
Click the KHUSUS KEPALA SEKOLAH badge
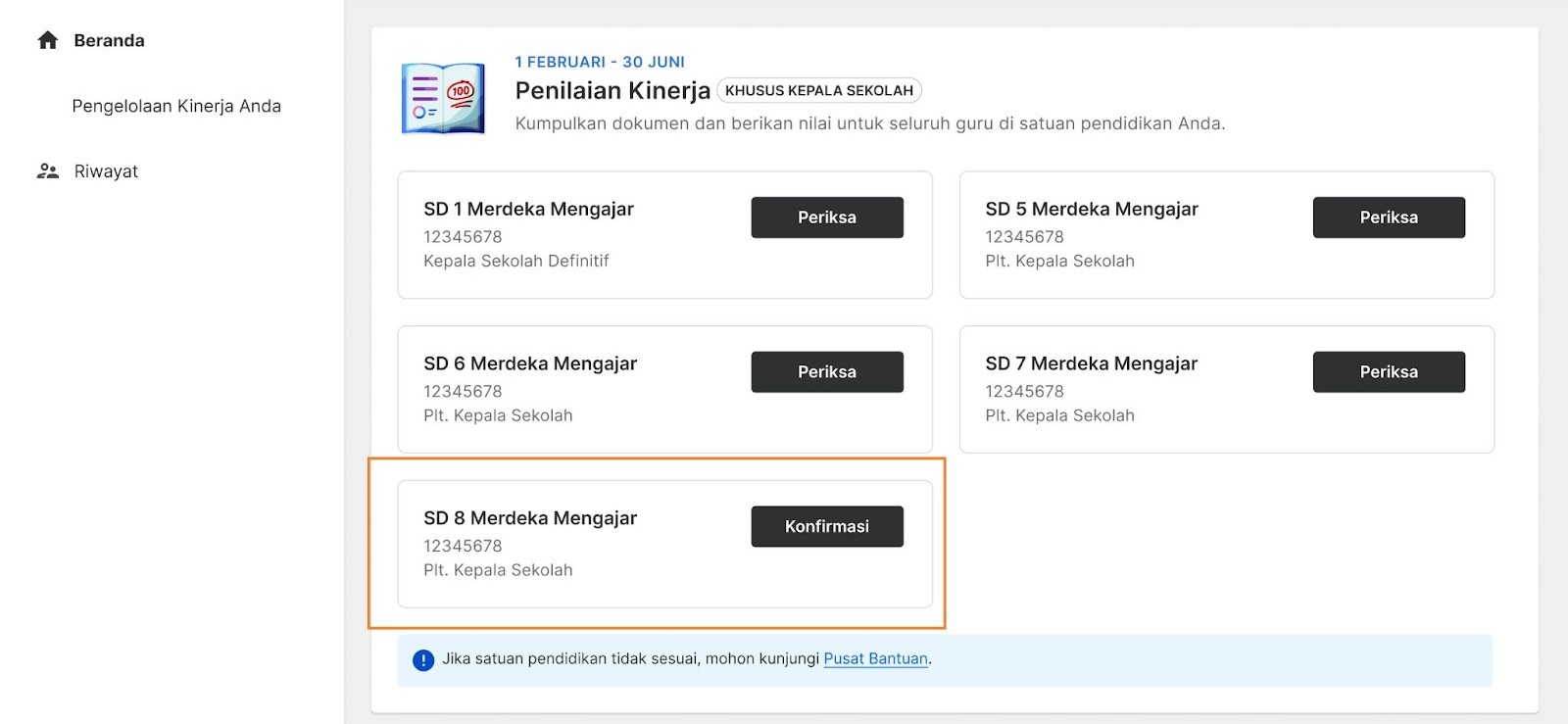(819, 90)
